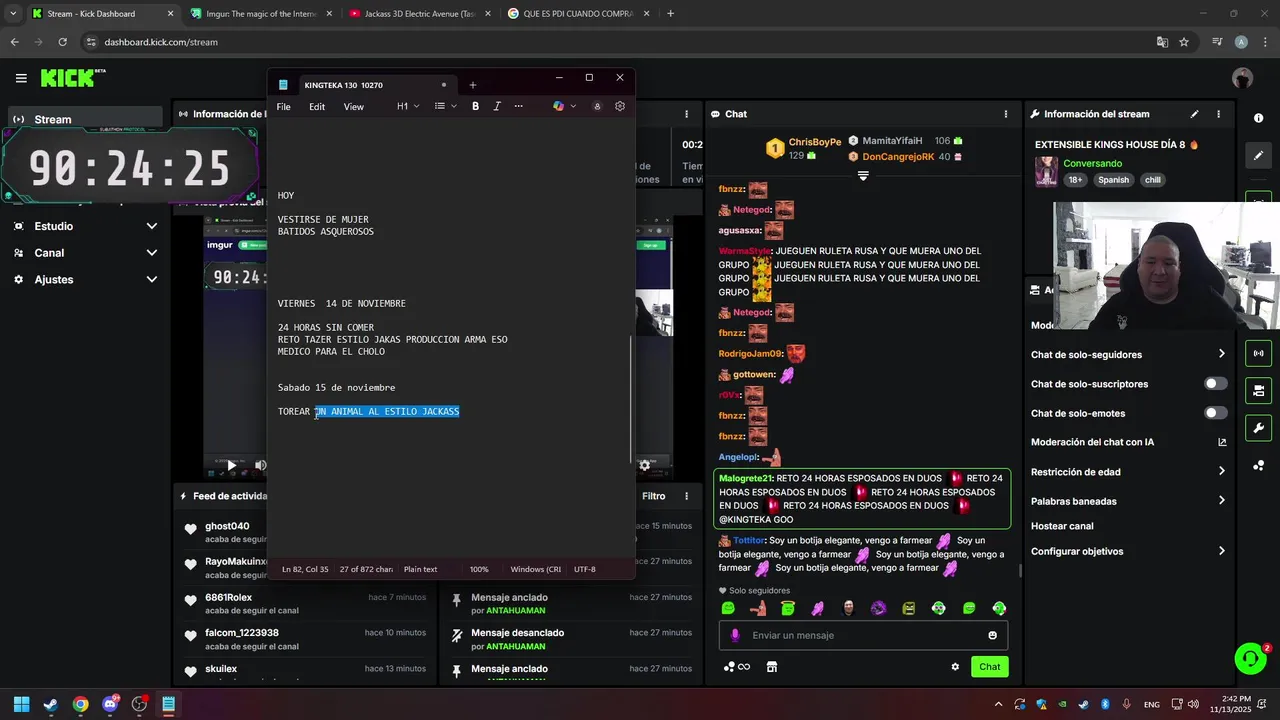Open Steam from the taskbar
The image size is (1280, 720).
tap(51, 704)
